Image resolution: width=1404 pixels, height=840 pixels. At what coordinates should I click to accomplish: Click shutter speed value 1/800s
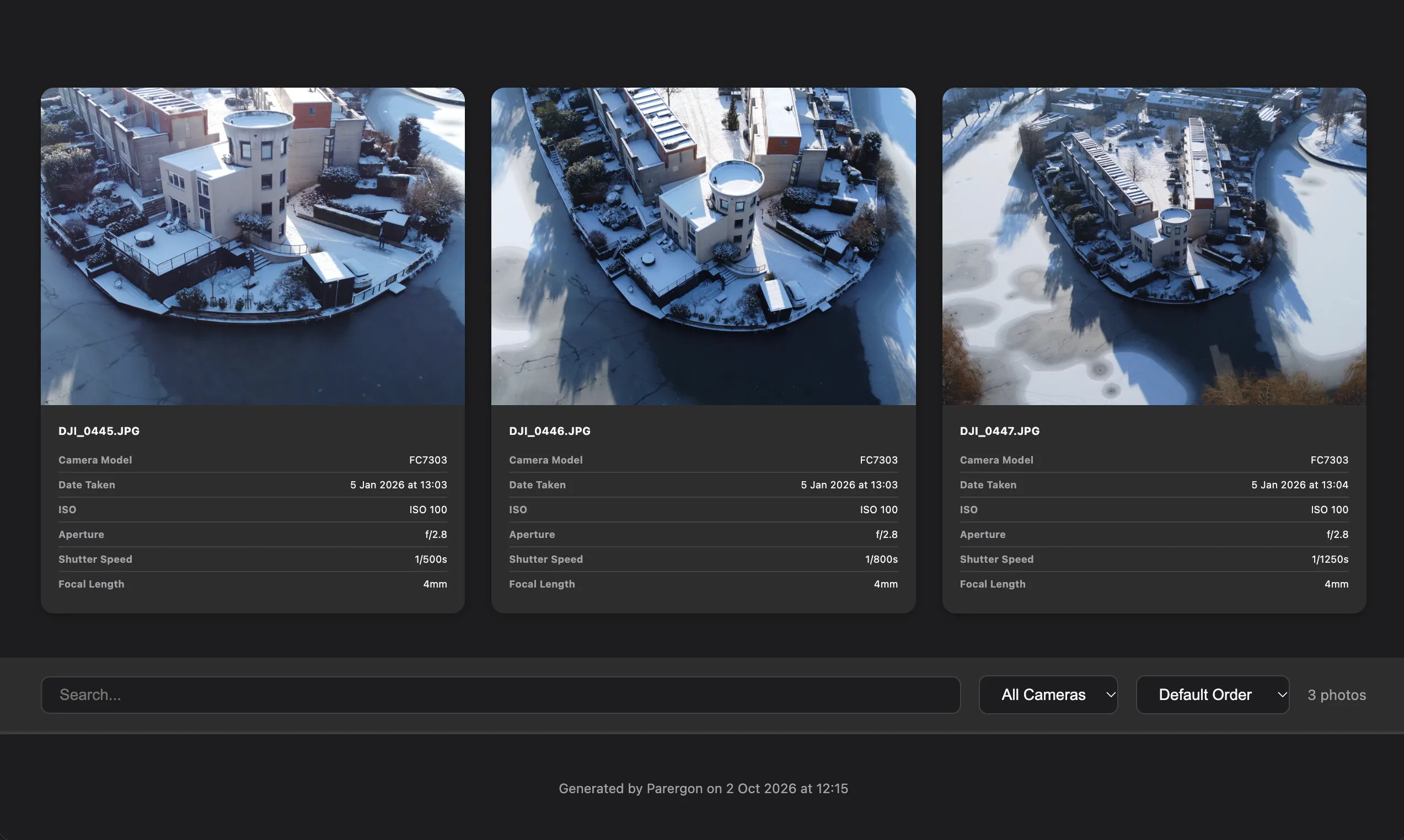tap(881, 559)
